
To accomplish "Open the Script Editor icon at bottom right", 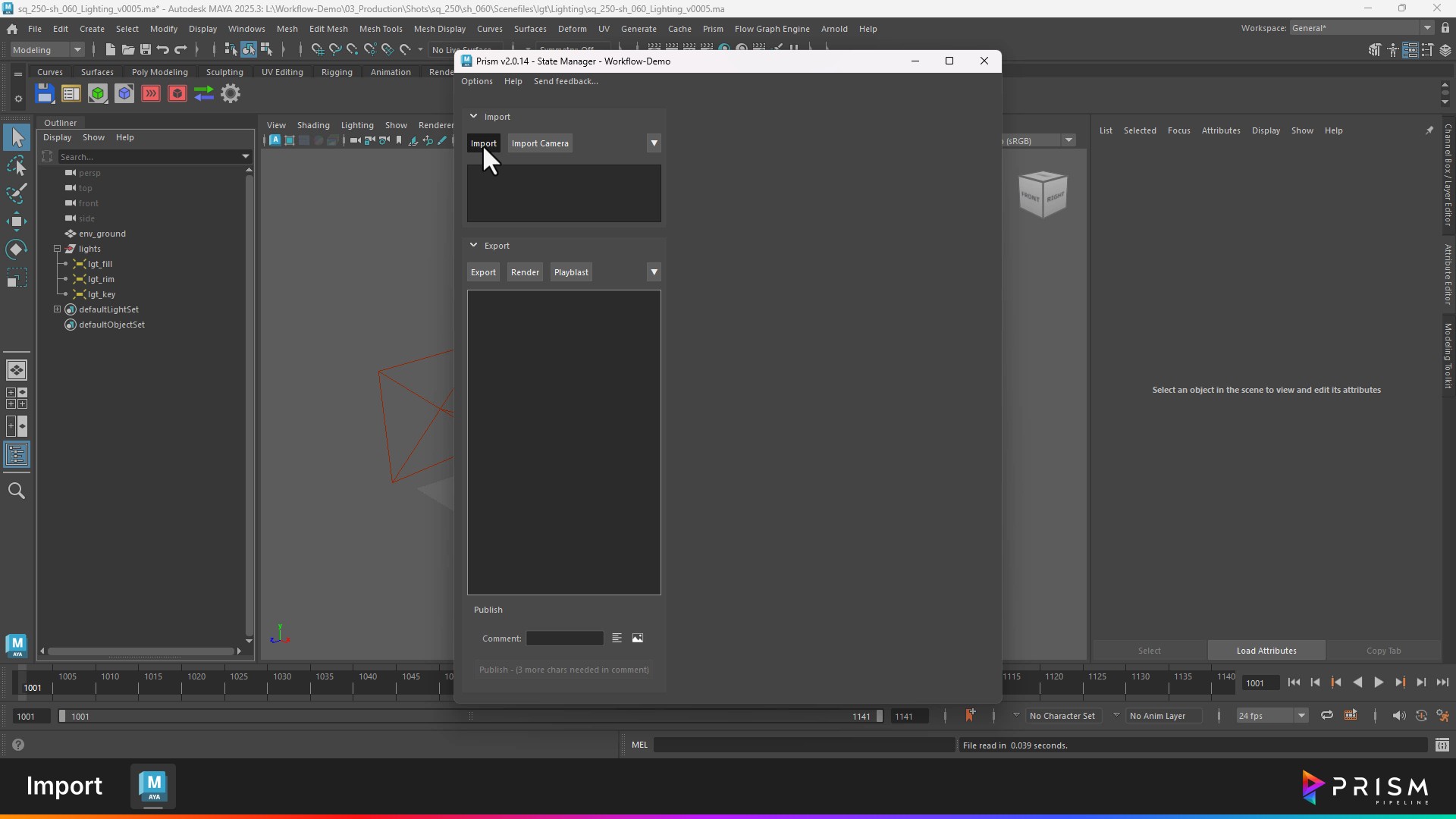I will [1442, 745].
